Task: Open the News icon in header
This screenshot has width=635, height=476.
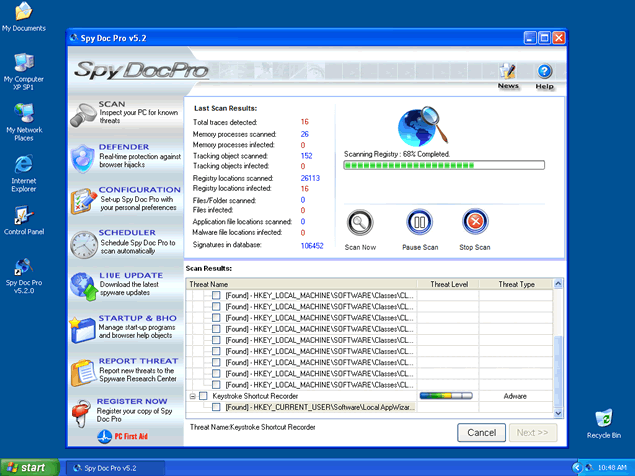Action: coord(508,75)
